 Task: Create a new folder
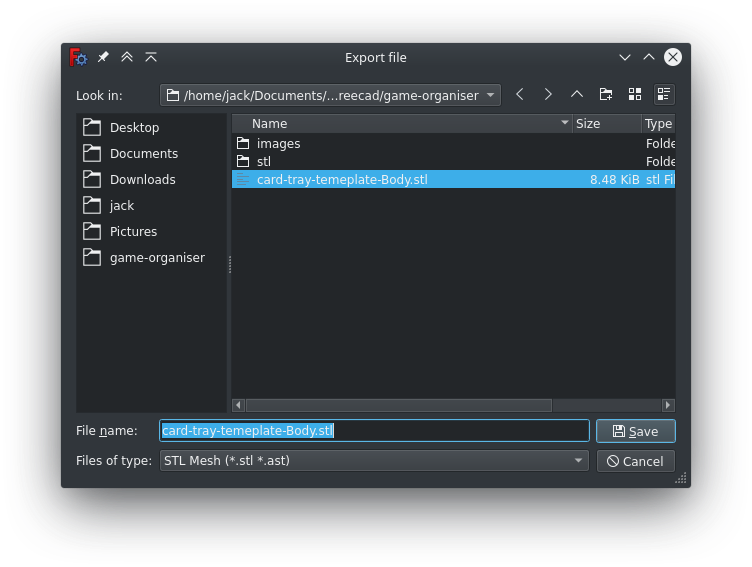(606, 95)
